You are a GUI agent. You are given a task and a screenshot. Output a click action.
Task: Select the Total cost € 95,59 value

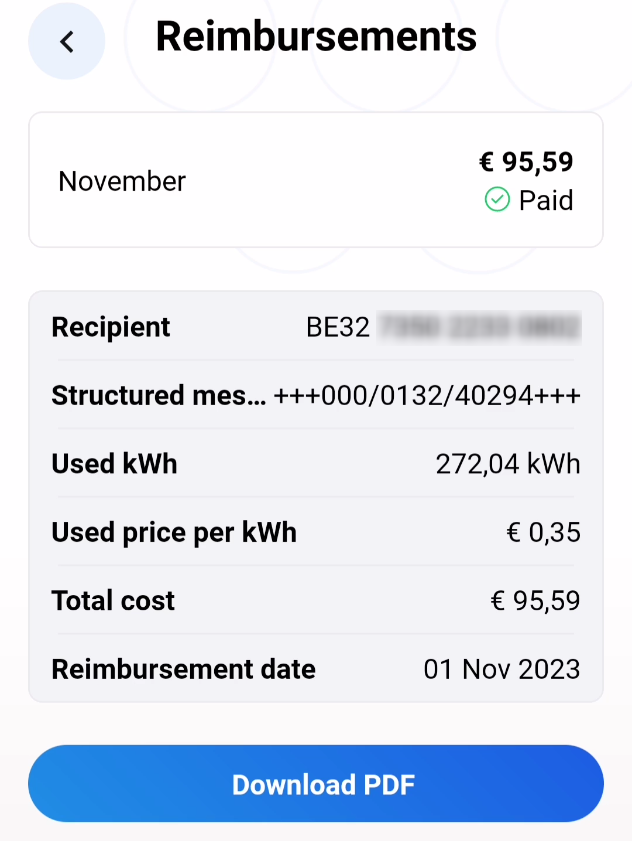(x=535, y=601)
